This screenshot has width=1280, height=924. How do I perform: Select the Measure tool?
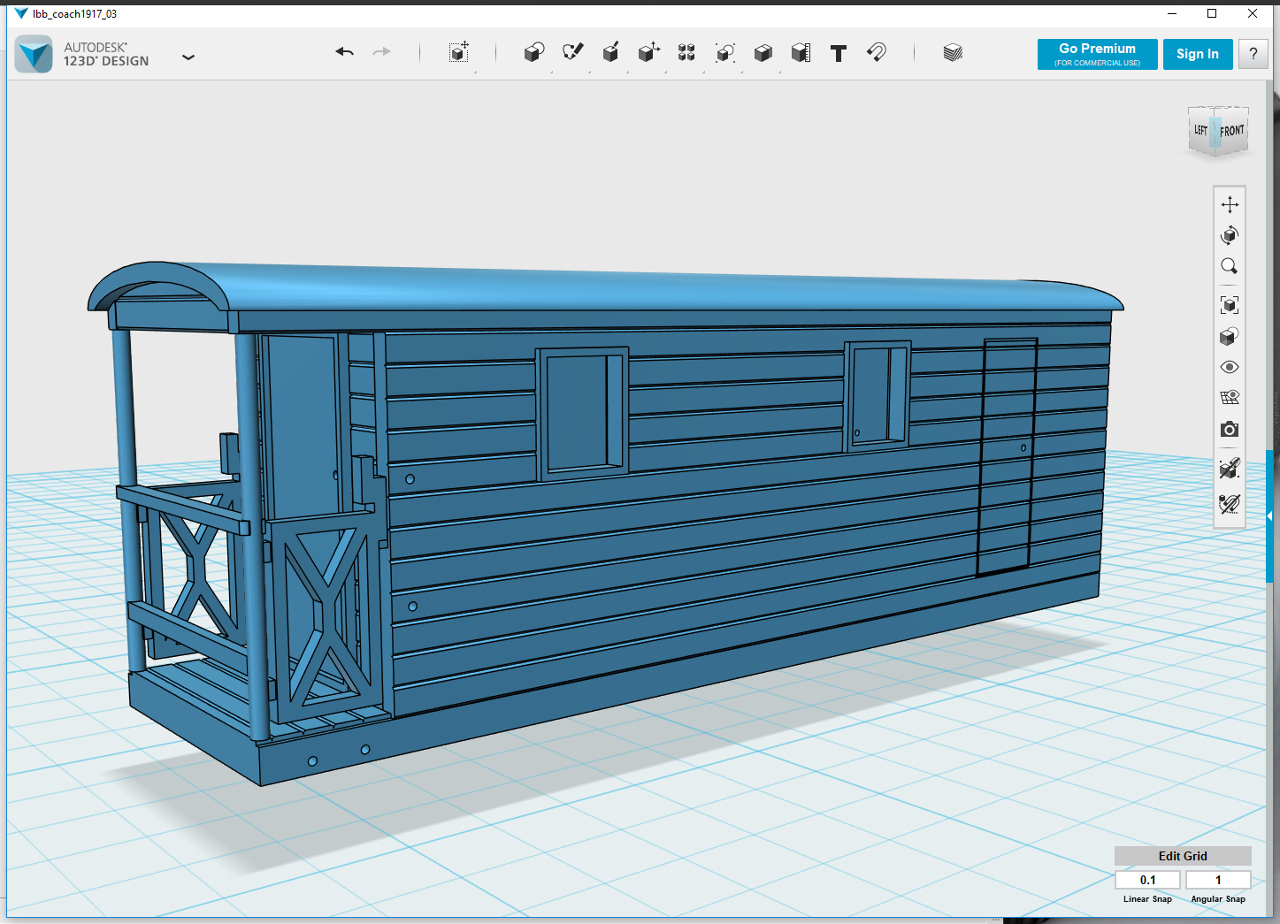point(801,53)
